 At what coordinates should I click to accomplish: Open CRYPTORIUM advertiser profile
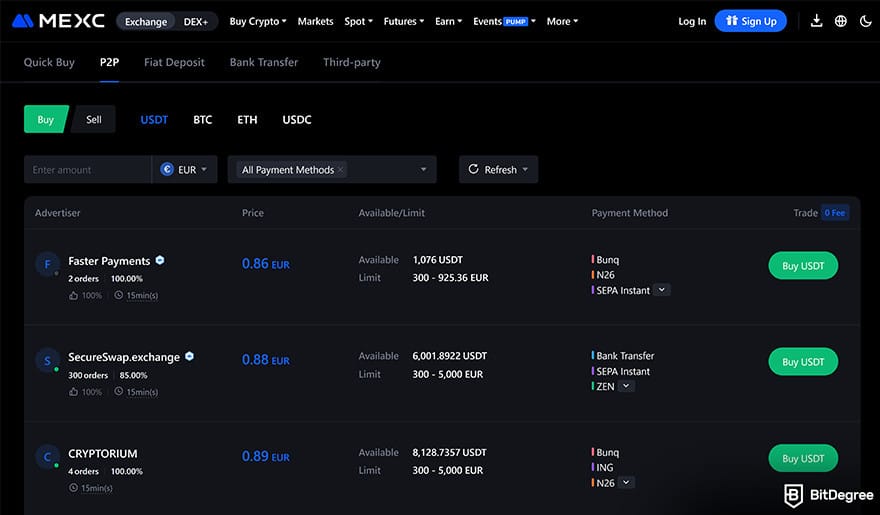tap(103, 453)
